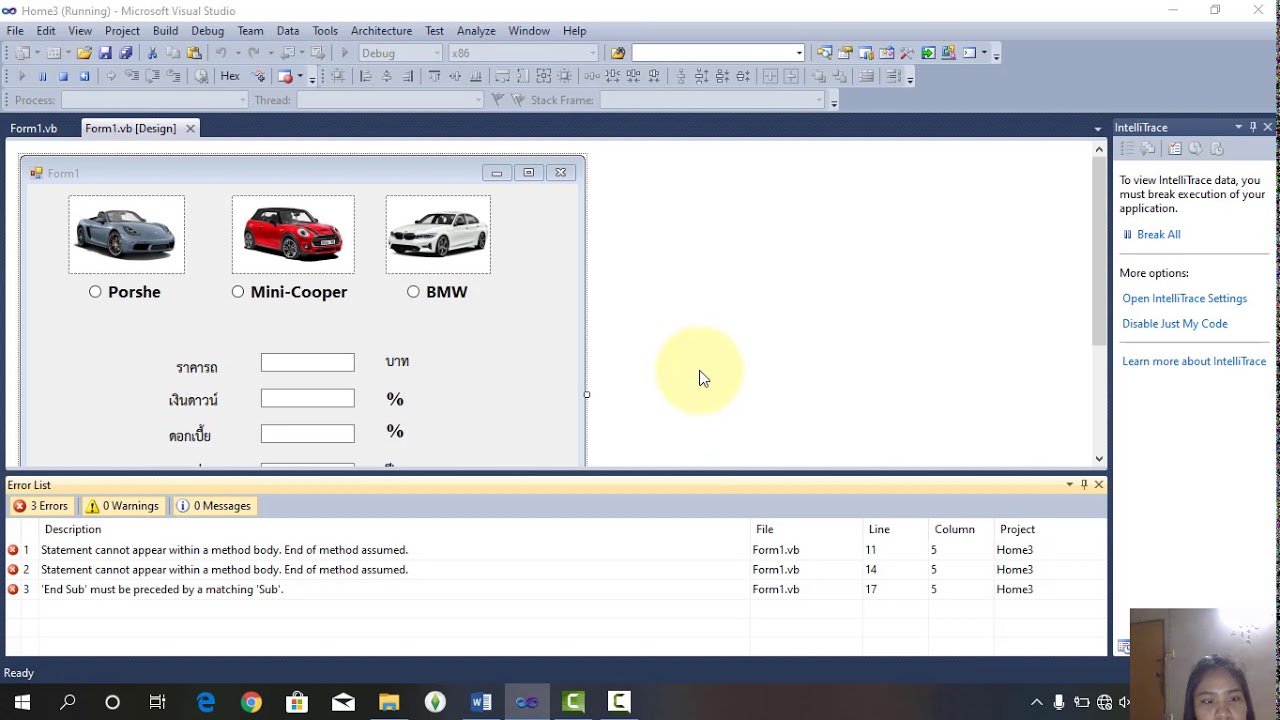Close the Error List panel
The width and height of the screenshot is (1280, 720).
1098,484
